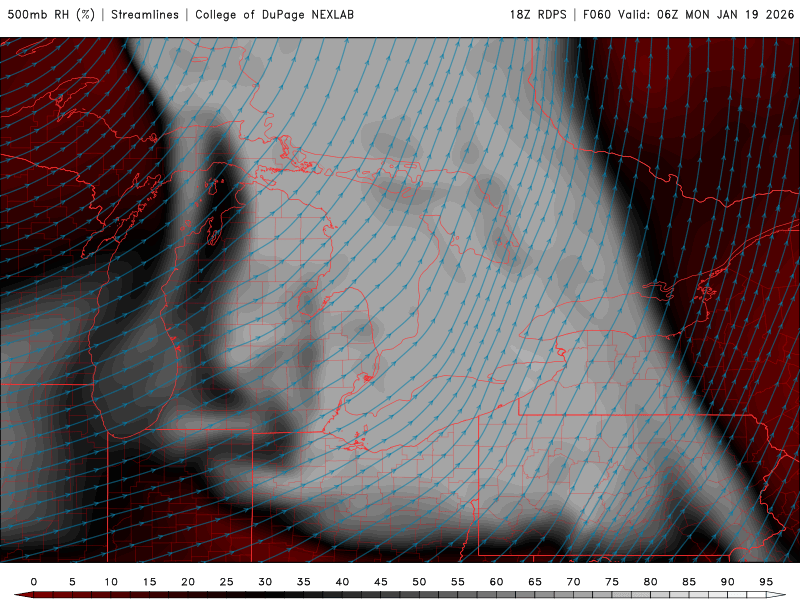Click the "Valid: 06Z MON JAN 19 2026" text
Screen dimensions: 800x600
tap(706, 14)
